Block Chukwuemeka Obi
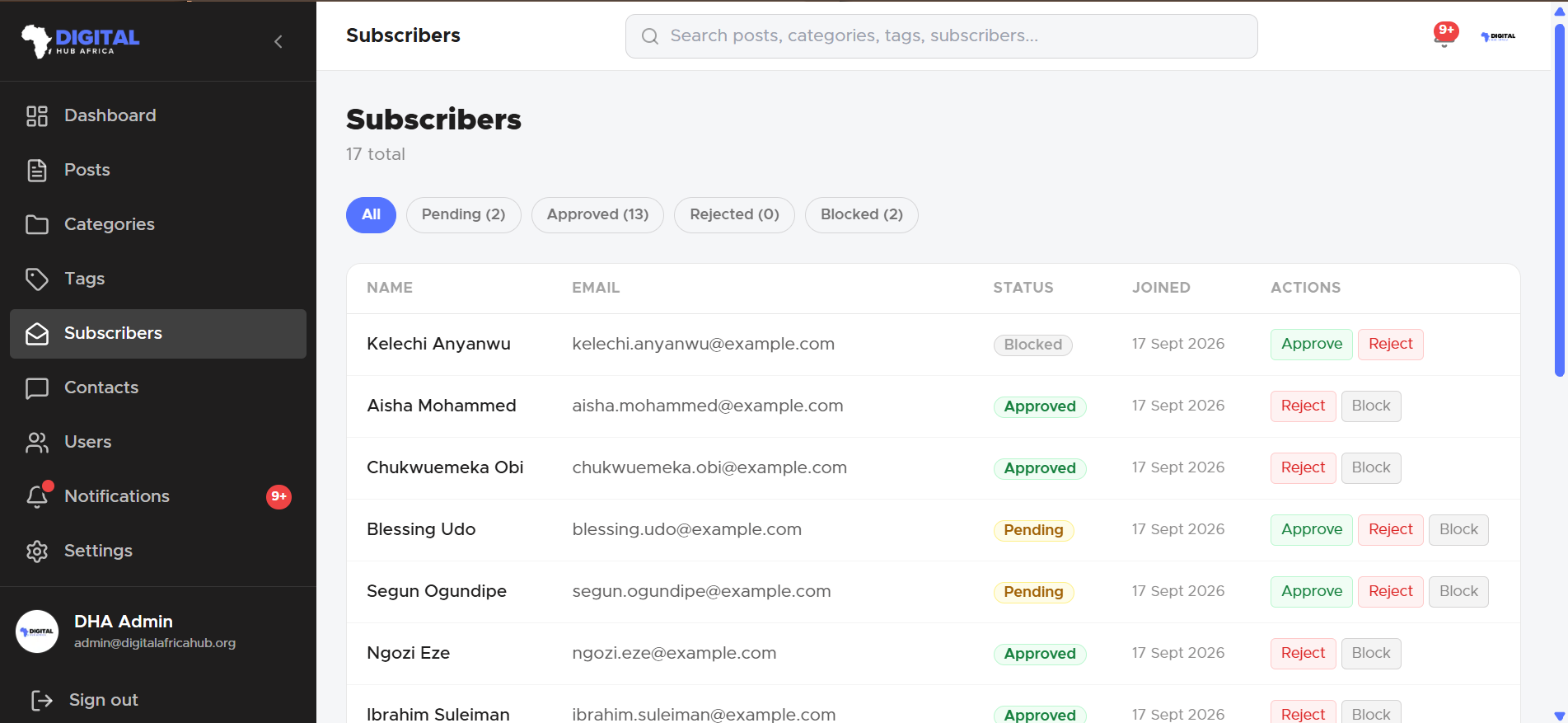 click(1371, 467)
